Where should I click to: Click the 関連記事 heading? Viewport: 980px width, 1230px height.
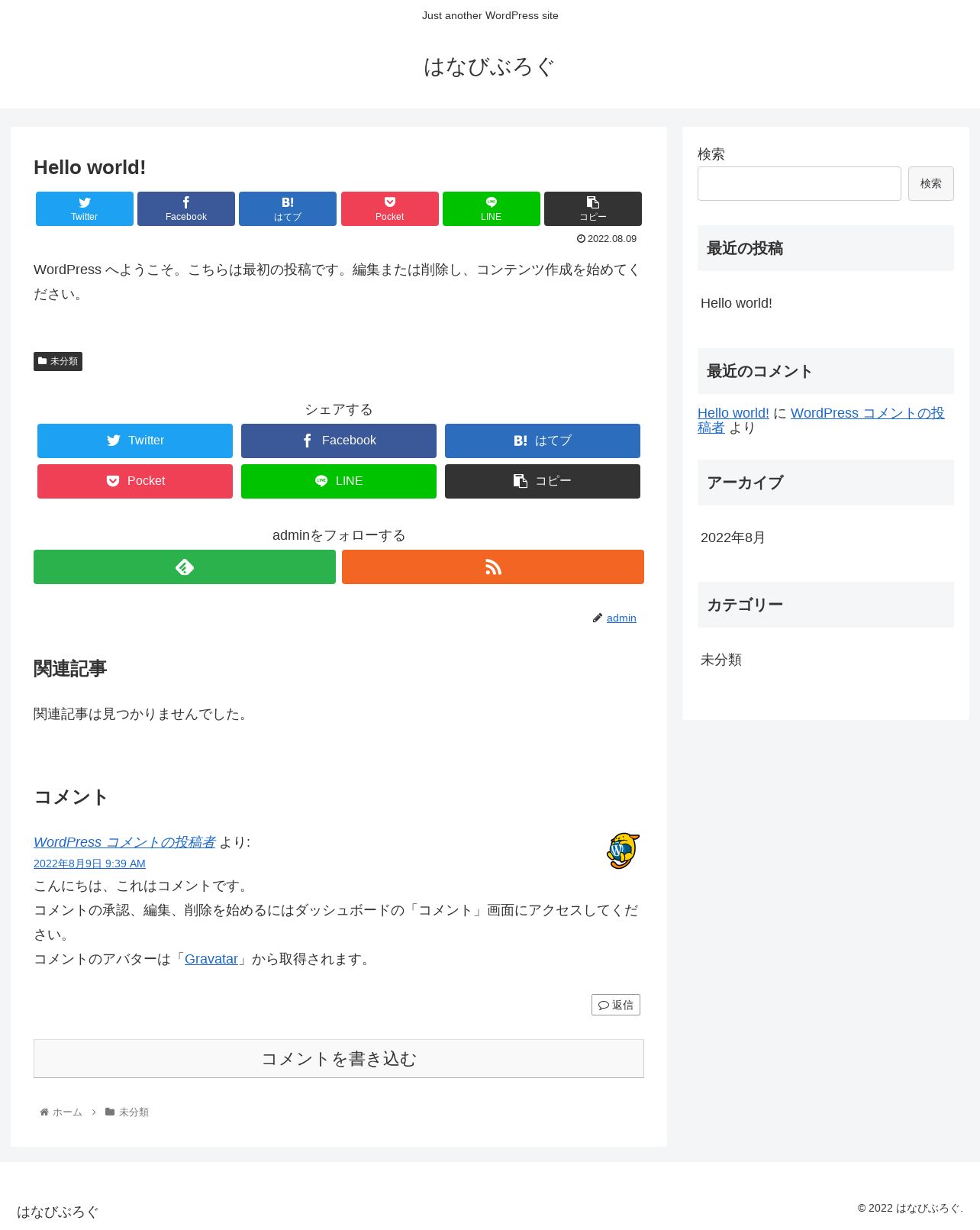[x=70, y=669]
